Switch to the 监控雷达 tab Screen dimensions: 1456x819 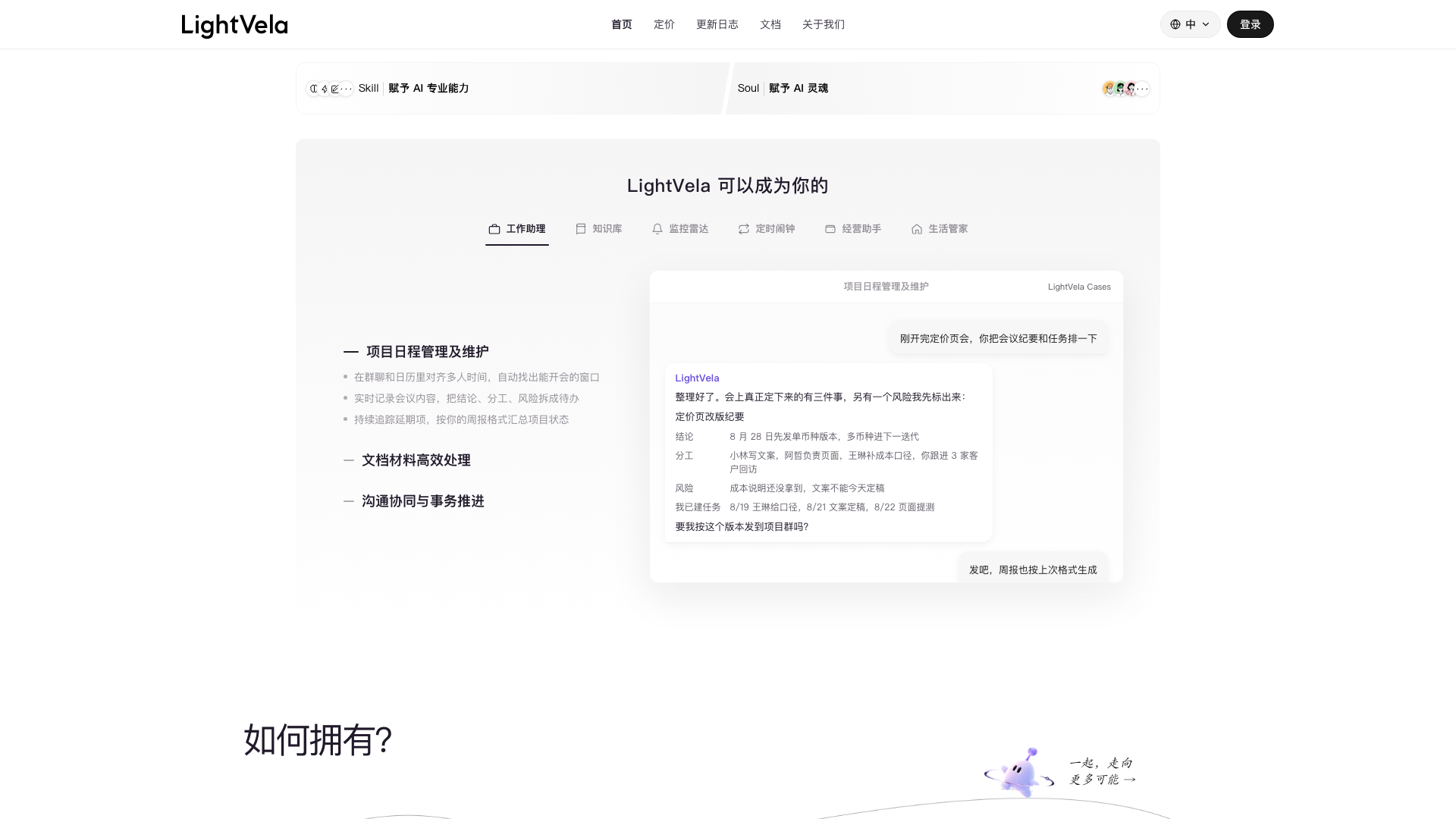680,229
